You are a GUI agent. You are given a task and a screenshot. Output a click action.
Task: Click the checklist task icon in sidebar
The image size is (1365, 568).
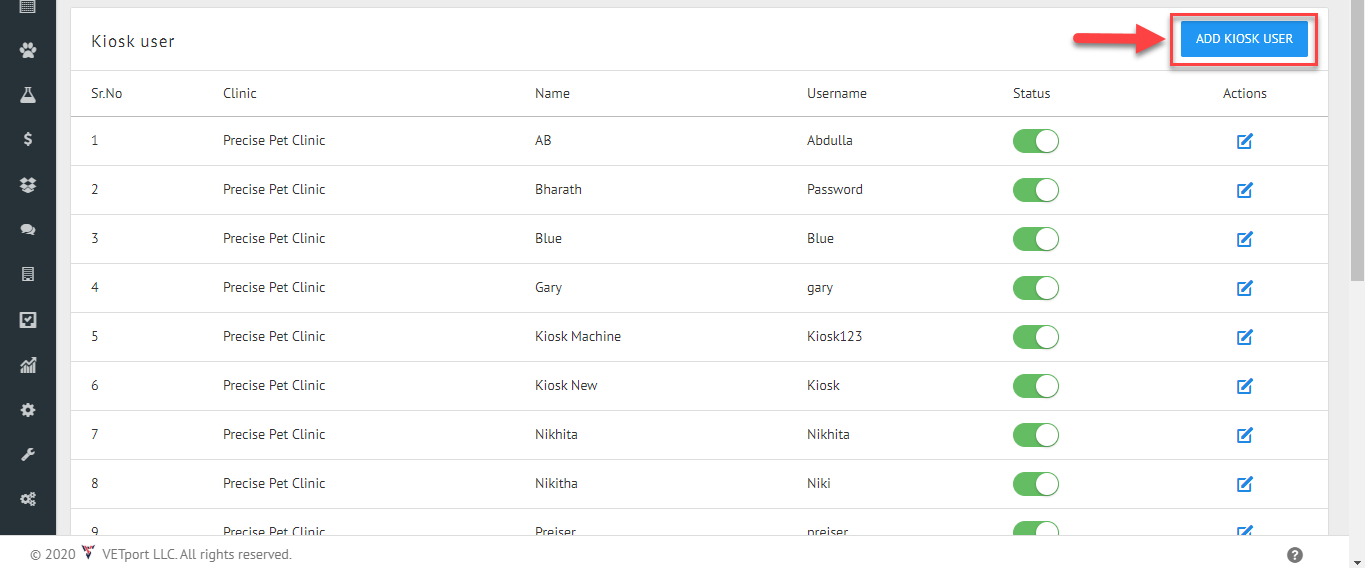tap(28, 320)
